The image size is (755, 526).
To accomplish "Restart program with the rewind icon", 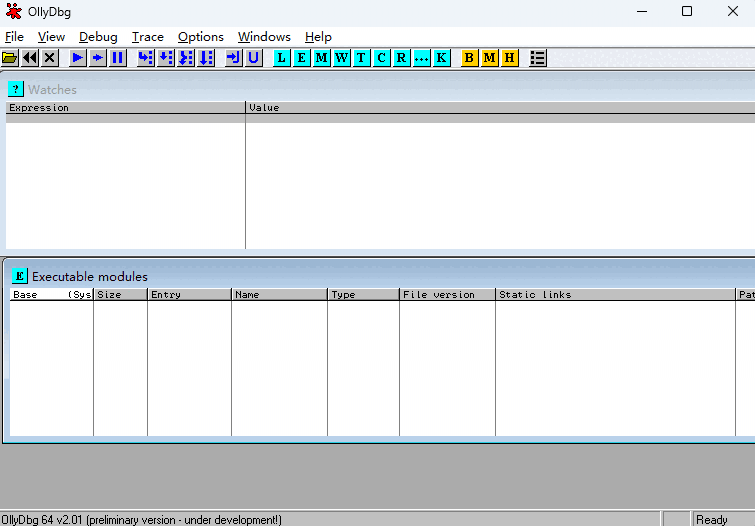I will [30, 58].
